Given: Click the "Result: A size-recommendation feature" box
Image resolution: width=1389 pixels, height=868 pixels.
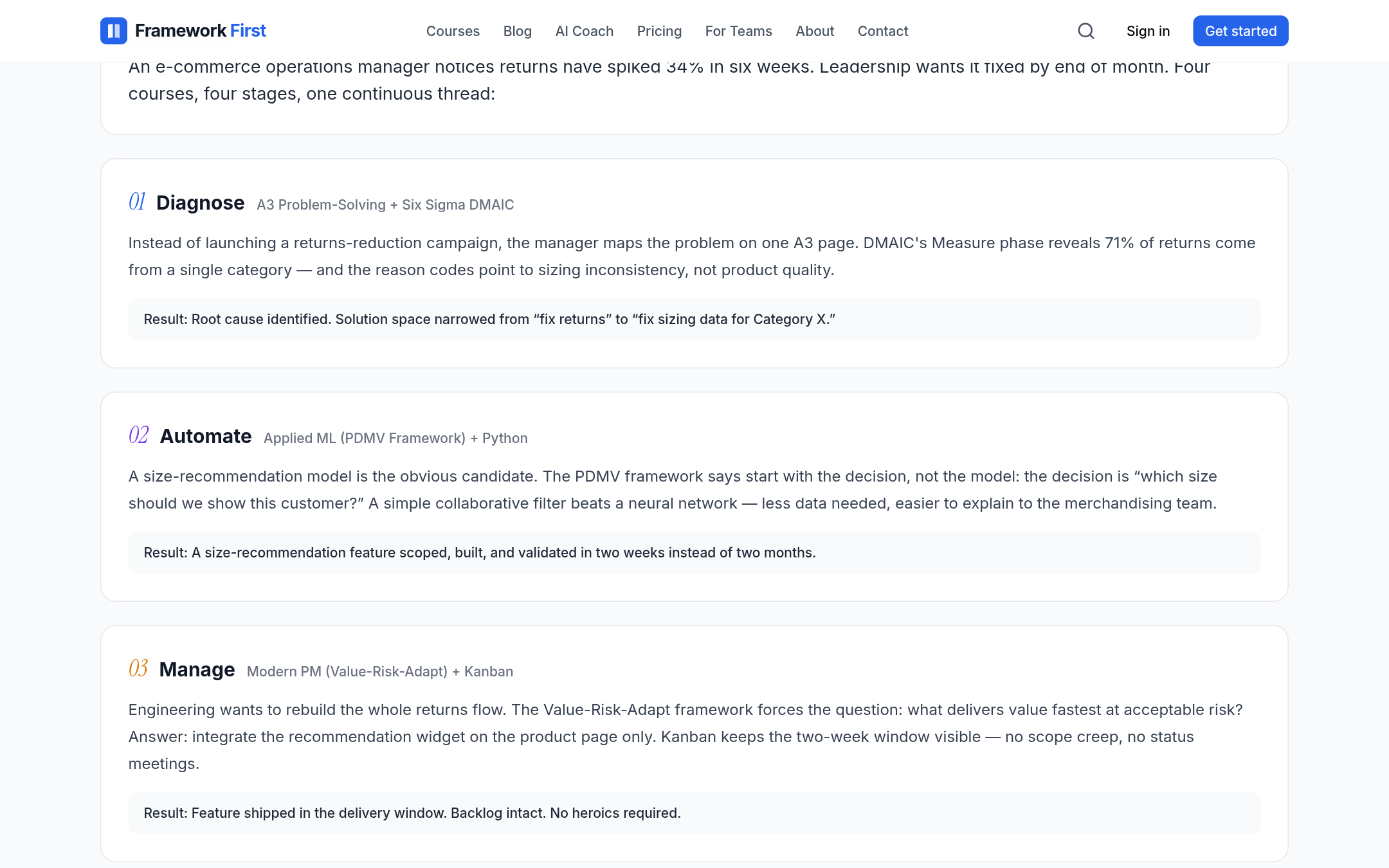Looking at the screenshot, I should point(694,552).
